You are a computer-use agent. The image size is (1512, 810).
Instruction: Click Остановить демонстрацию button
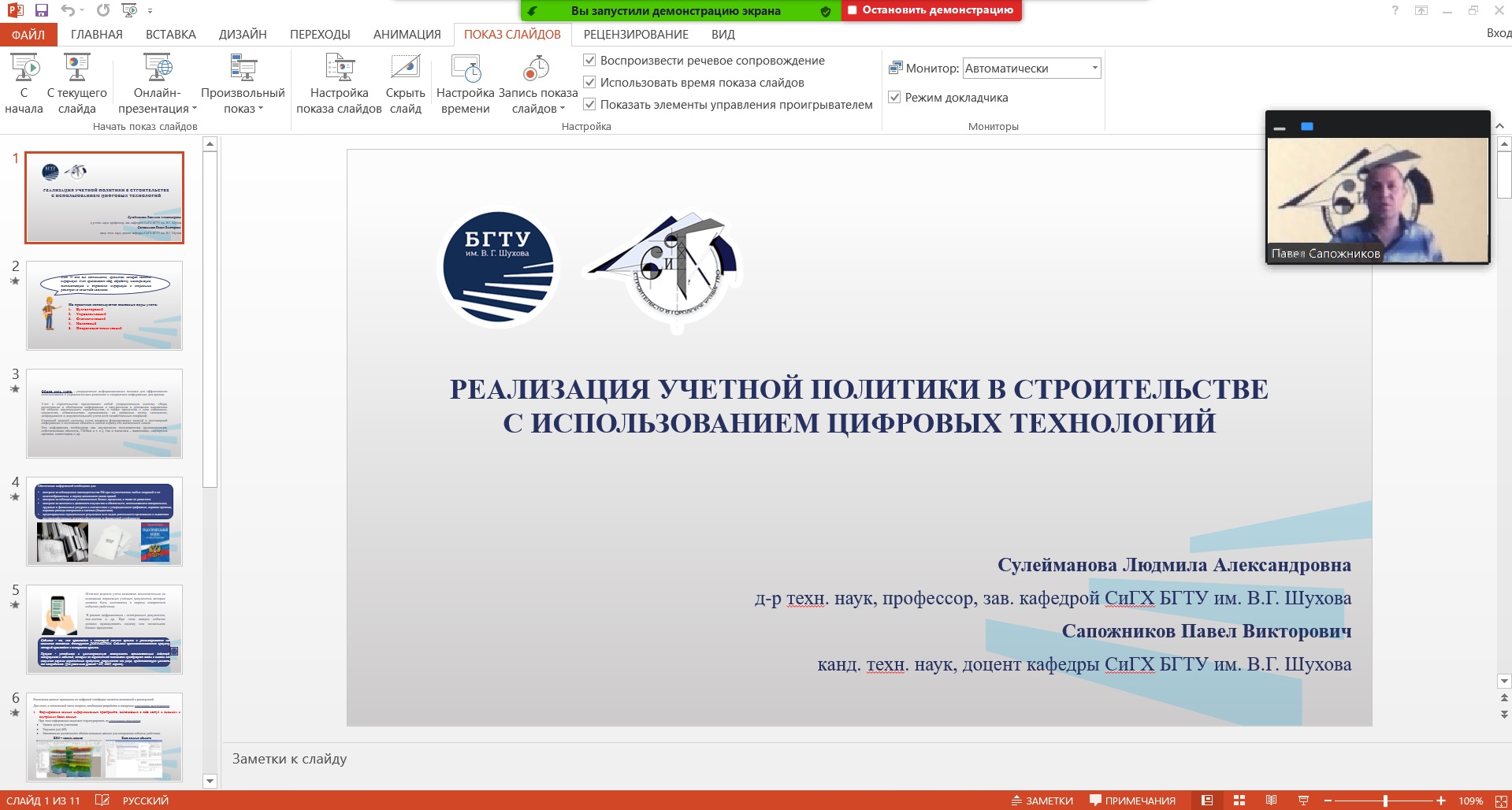pyautogui.click(x=931, y=10)
